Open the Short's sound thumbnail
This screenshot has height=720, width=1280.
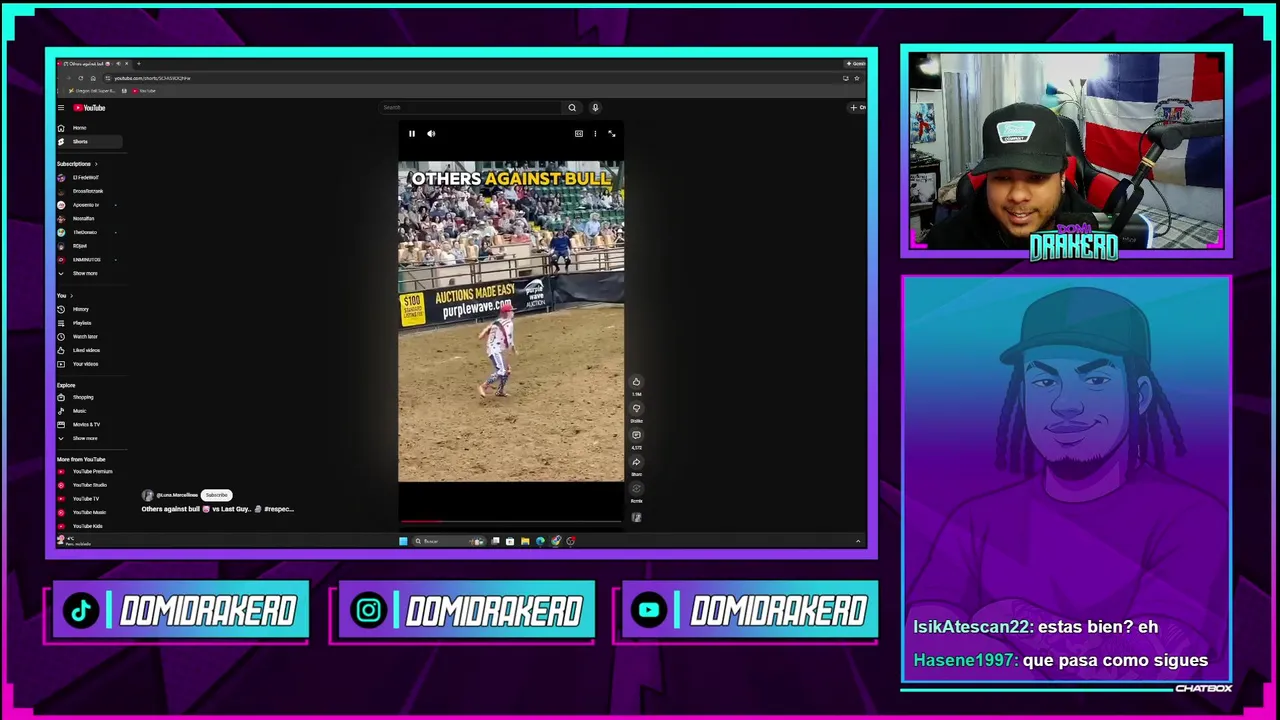[x=636, y=517]
